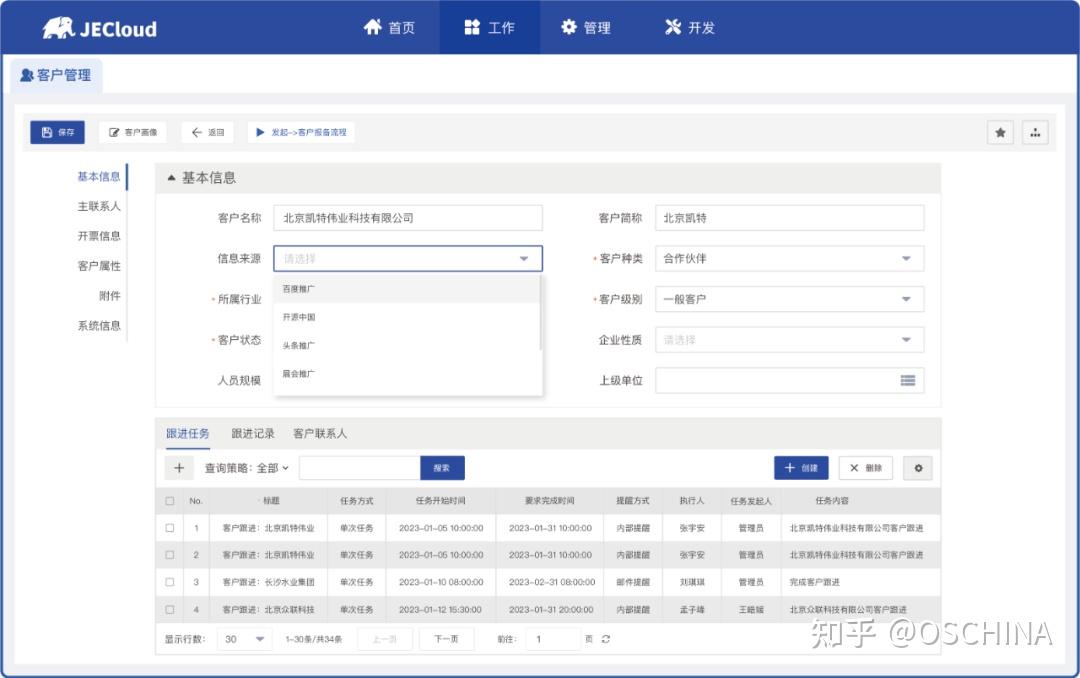Click the 创建 create button
The height and width of the screenshot is (678, 1080).
[x=800, y=468]
